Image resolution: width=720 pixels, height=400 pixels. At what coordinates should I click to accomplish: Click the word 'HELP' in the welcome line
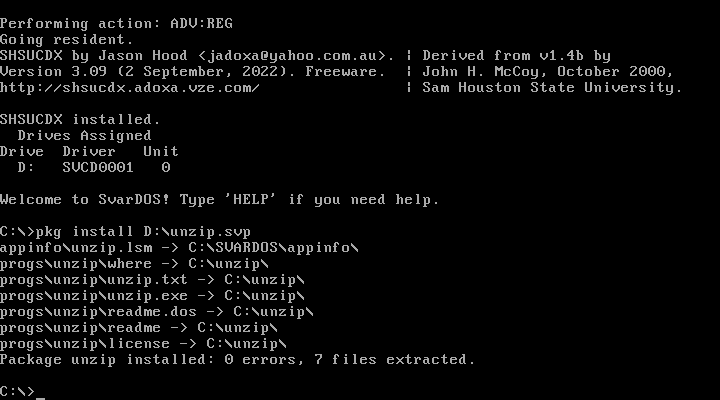260,199
